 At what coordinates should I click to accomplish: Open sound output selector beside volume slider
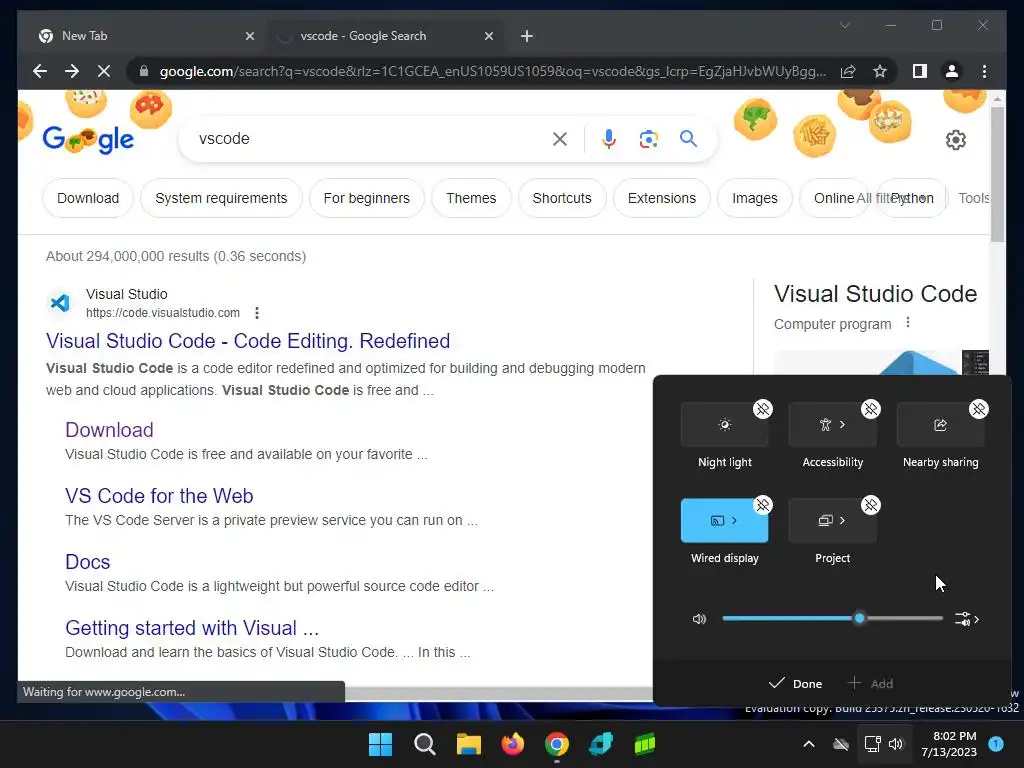pyautogui.click(x=967, y=619)
